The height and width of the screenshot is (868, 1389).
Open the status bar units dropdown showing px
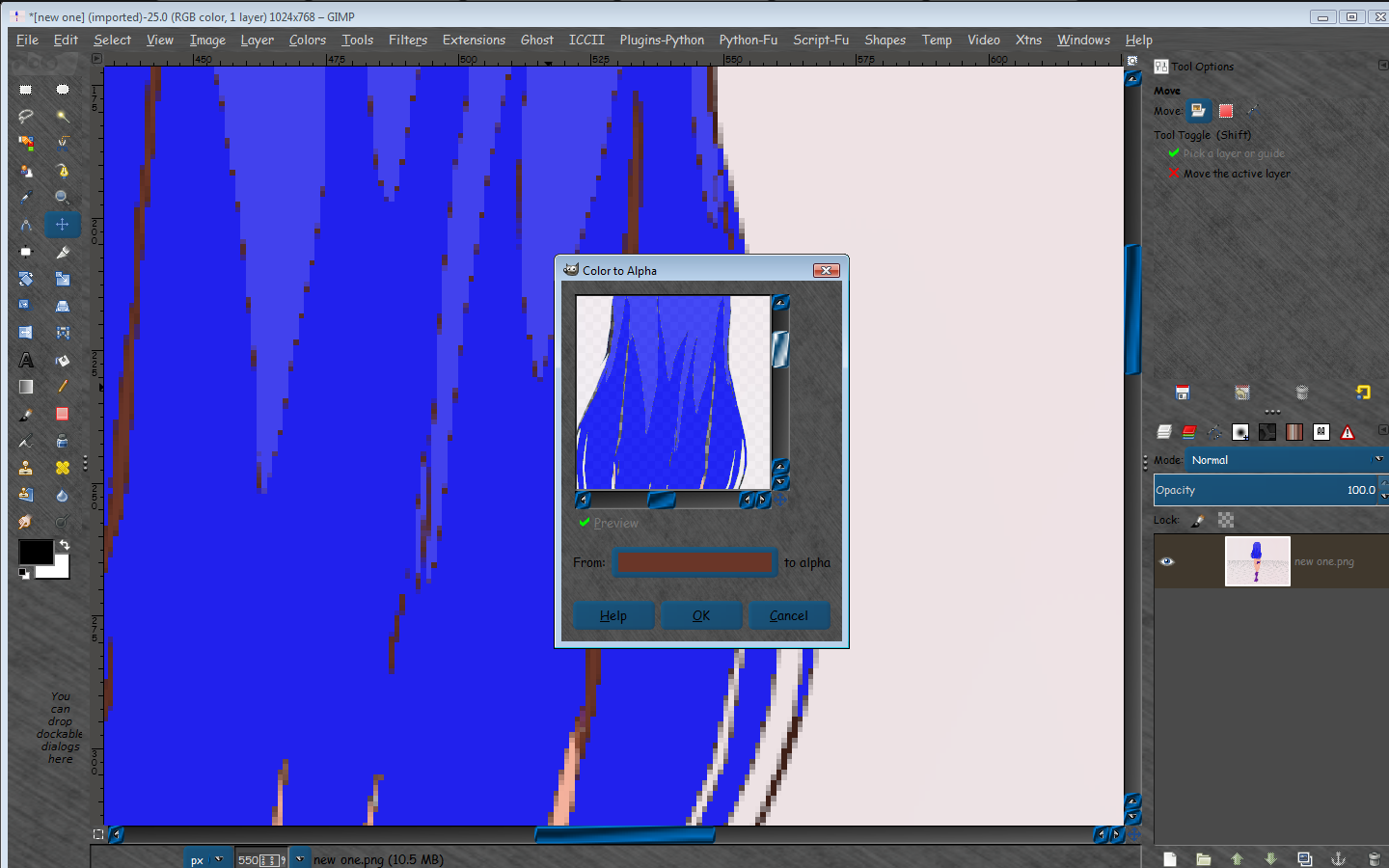click(207, 857)
